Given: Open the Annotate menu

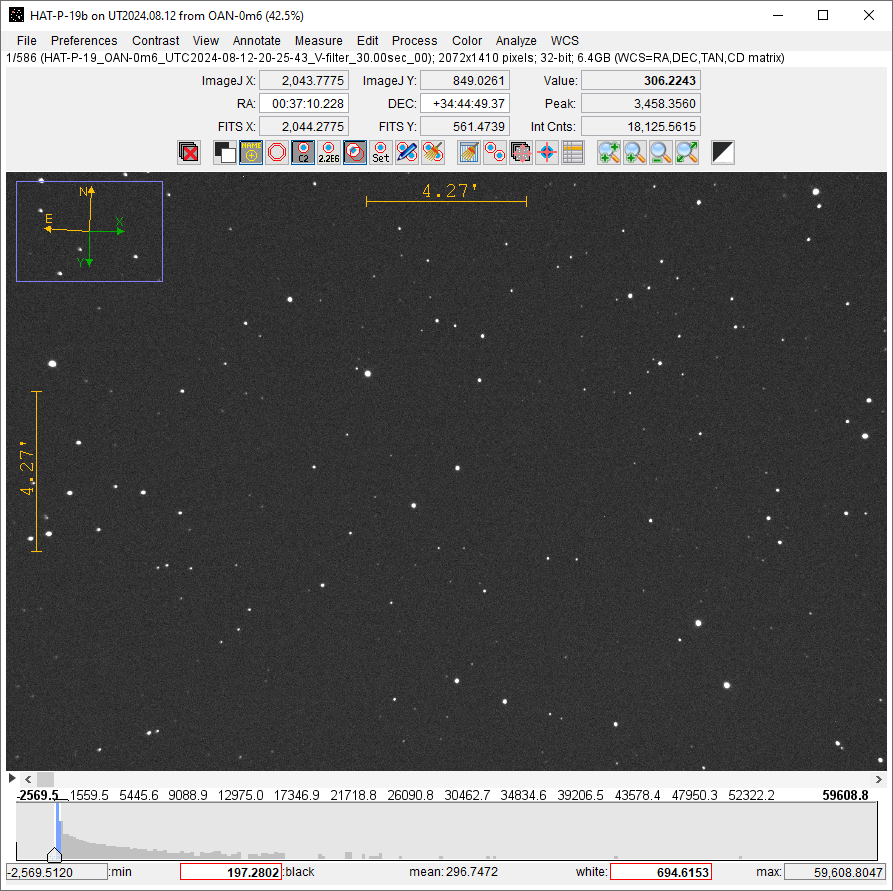Looking at the screenshot, I should tap(257, 41).
